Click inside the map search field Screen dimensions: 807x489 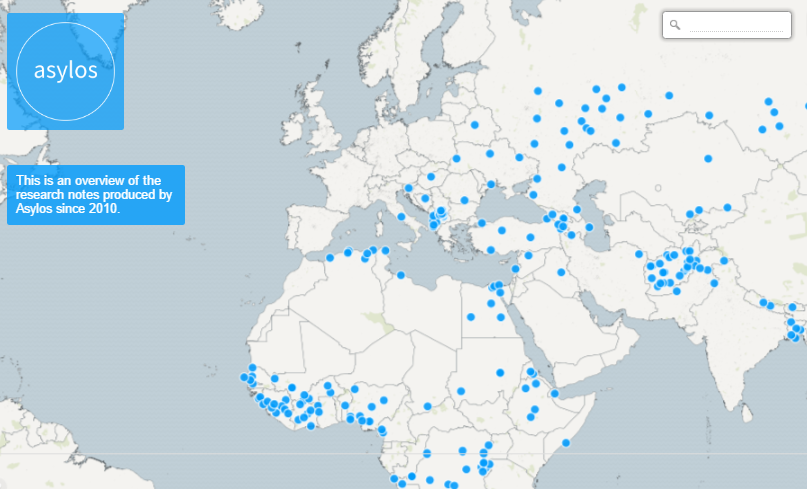(735, 25)
